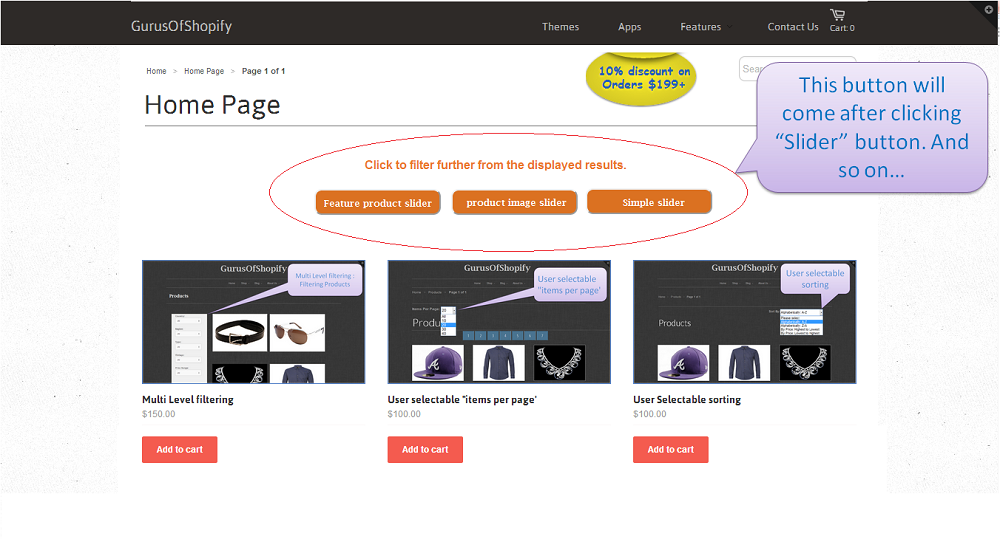Click the Home Page breadcrumb link
This screenshot has height=550, width=1000.
(x=204, y=71)
